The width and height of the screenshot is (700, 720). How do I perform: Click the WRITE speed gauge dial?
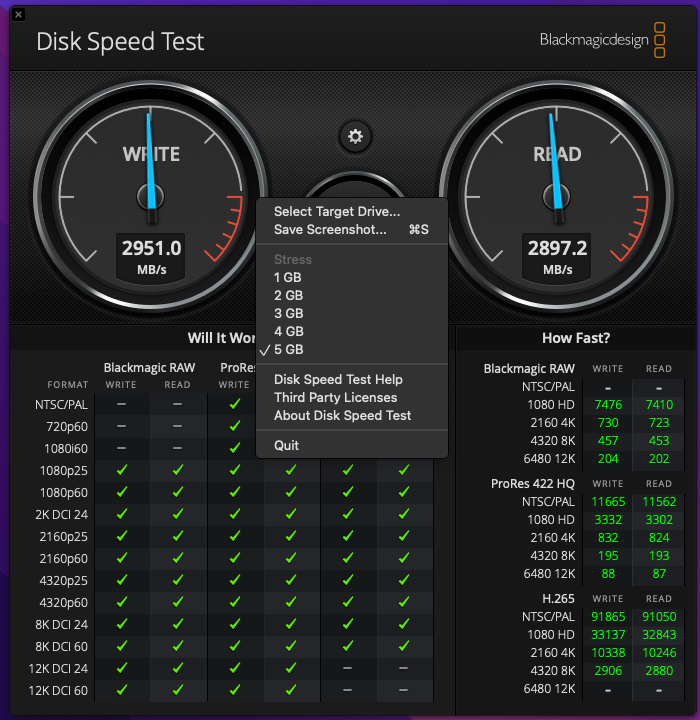coord(151,197)
